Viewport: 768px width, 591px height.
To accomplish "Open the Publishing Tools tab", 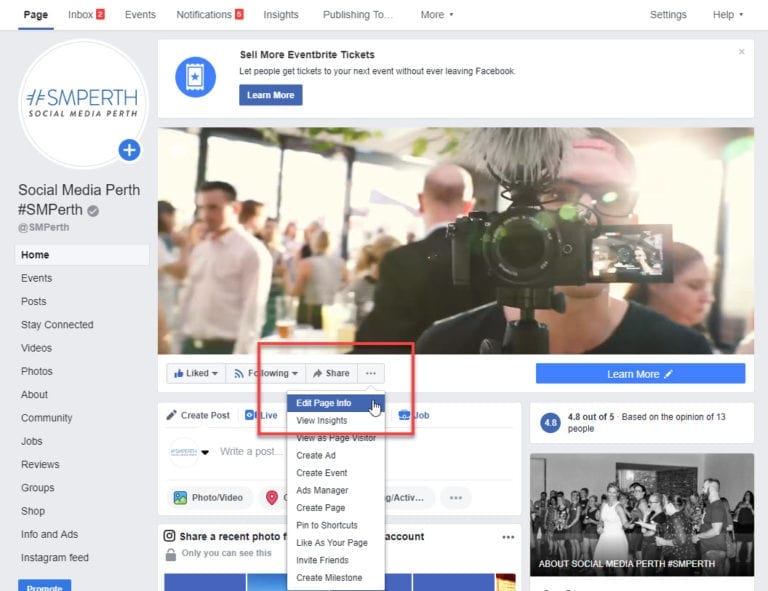I will [358, 15].
